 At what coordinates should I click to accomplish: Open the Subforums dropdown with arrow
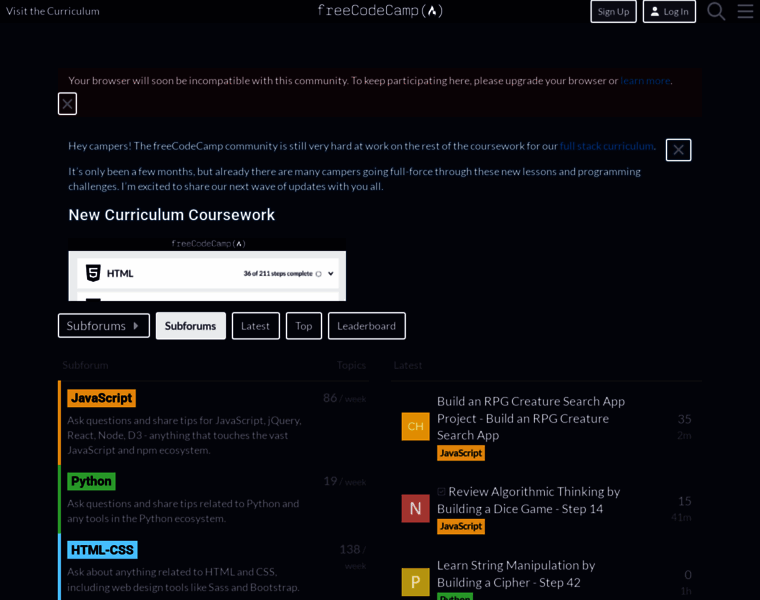point(104,326)
